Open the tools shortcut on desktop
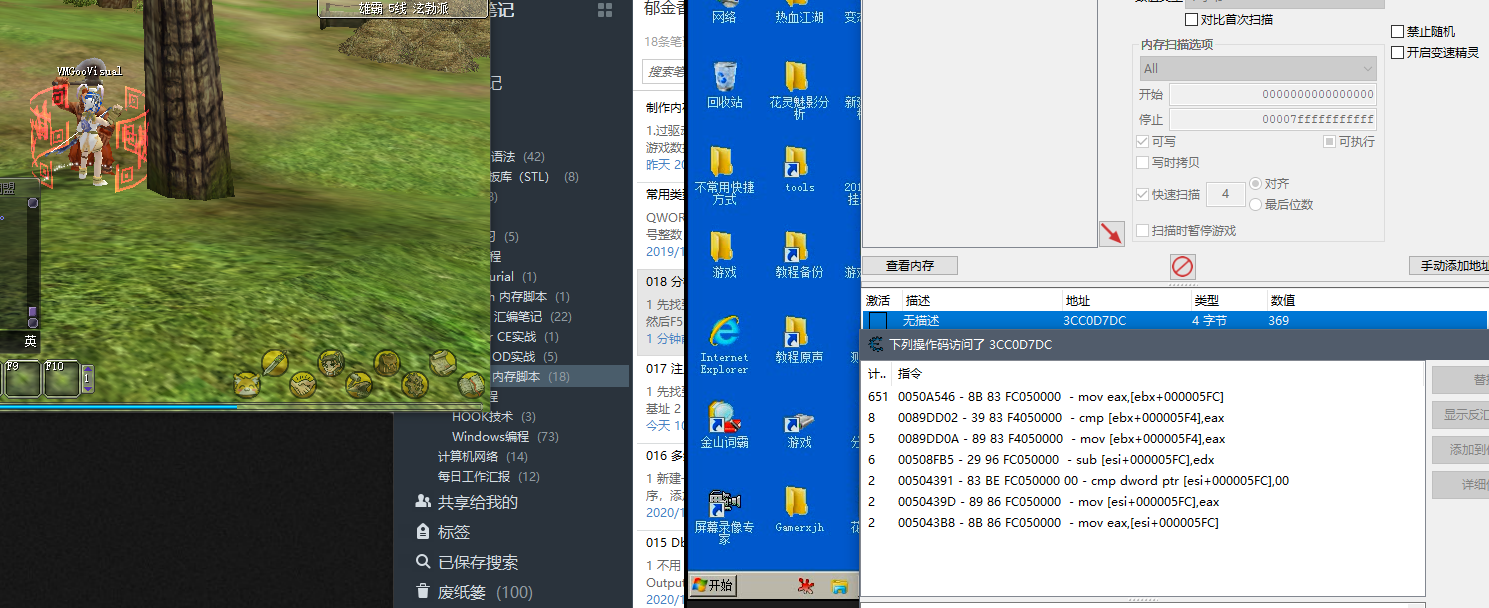This screenshot has height=608, width=1489. point(798,169)
